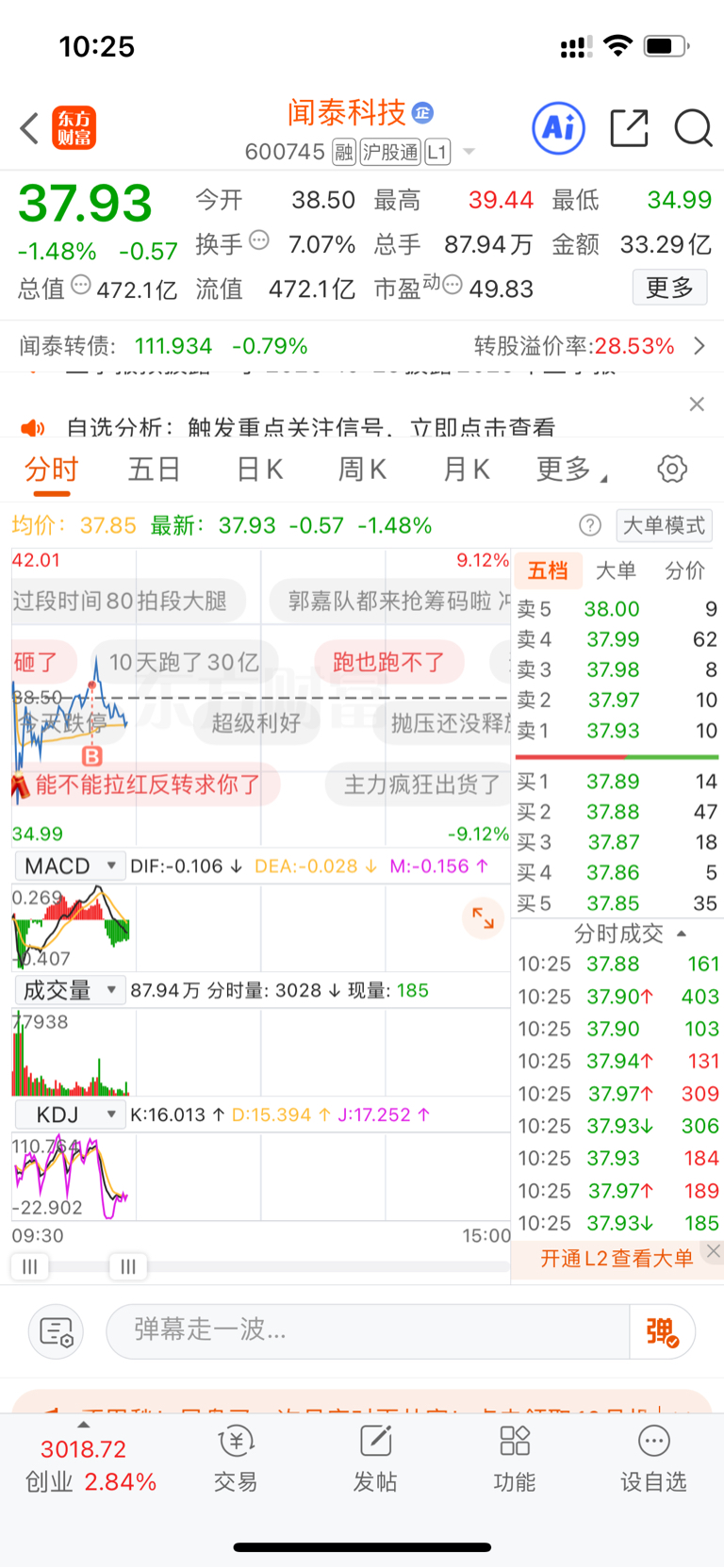The height and width of the screenshot is (1568, 724).
Task: Open the Ai assistant icon
Action: coord(559,127)
